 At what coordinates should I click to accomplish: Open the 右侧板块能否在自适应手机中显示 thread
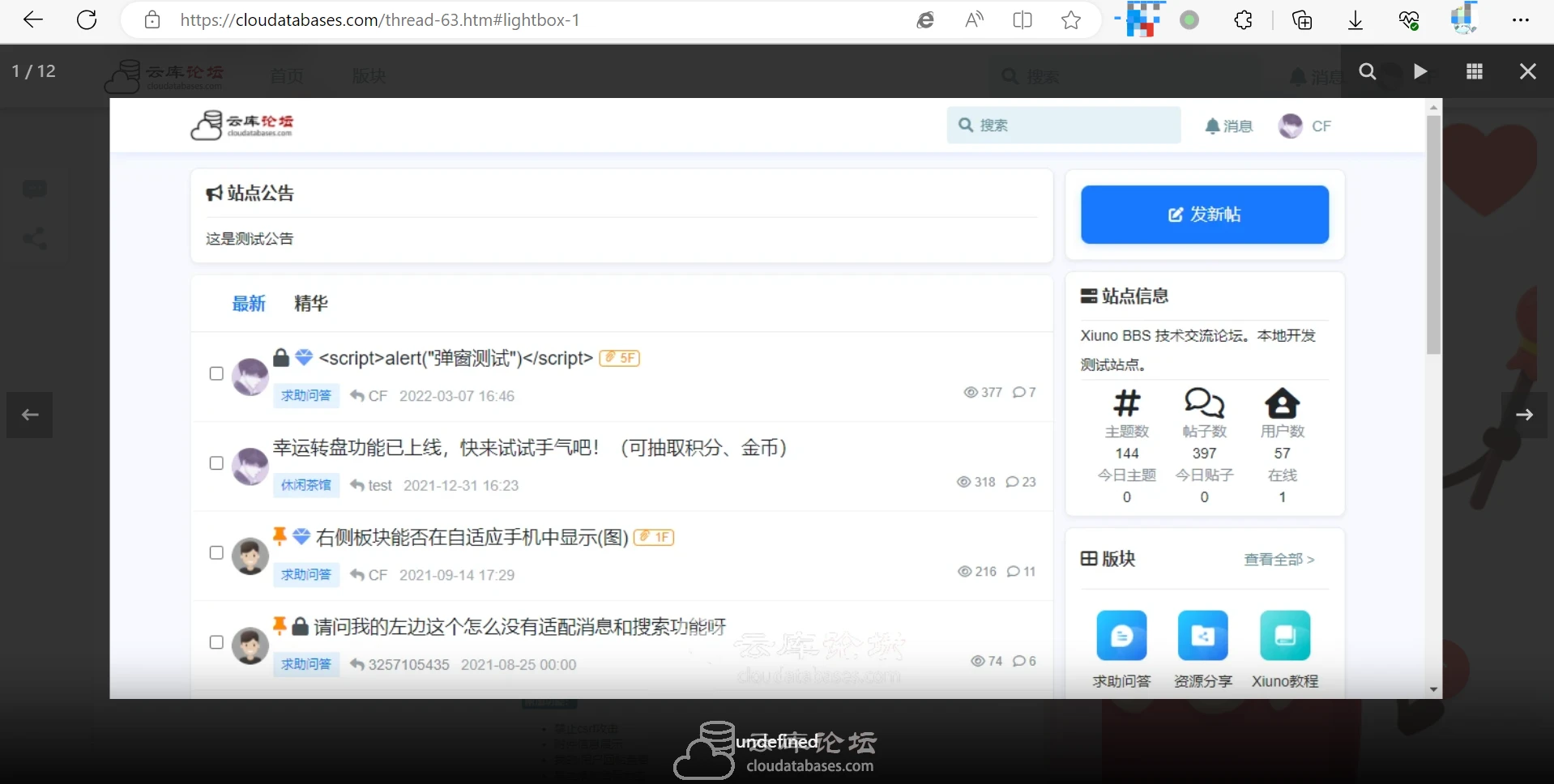coord(472,537)
